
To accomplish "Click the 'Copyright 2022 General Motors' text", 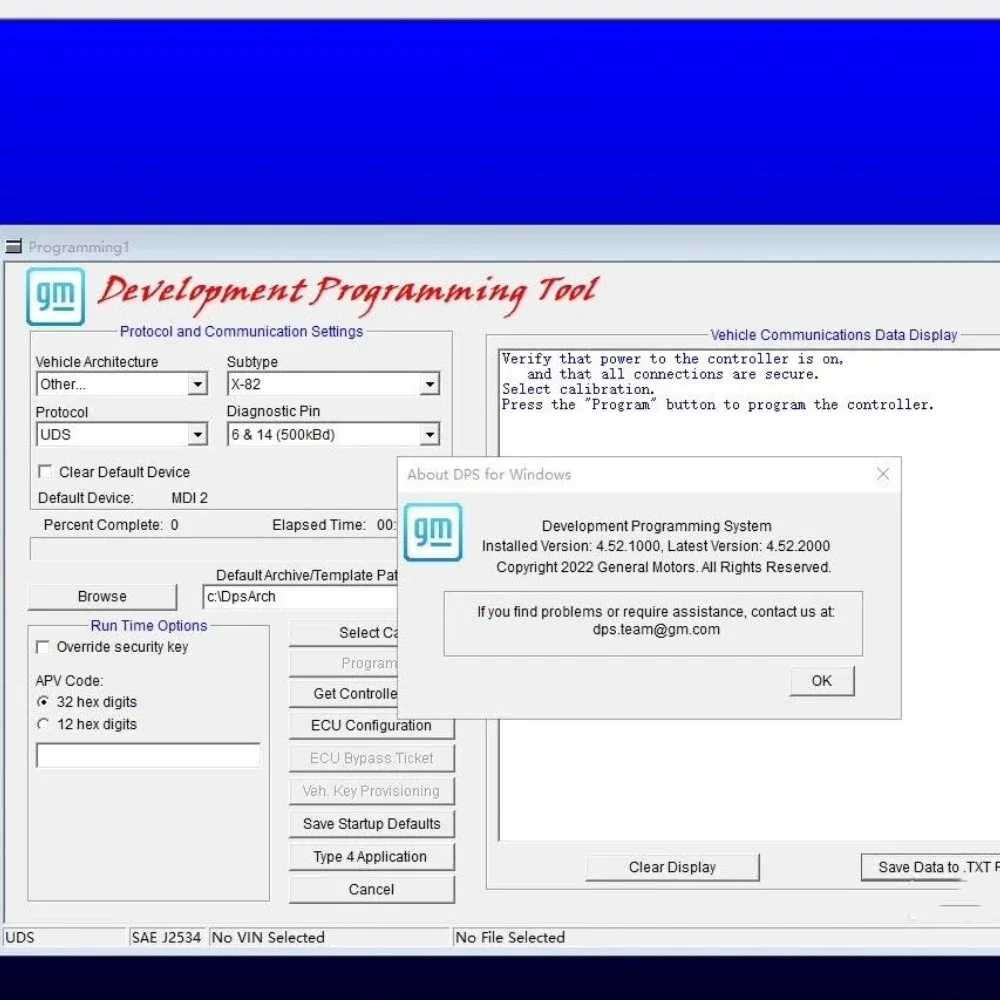I will [663, 567].
